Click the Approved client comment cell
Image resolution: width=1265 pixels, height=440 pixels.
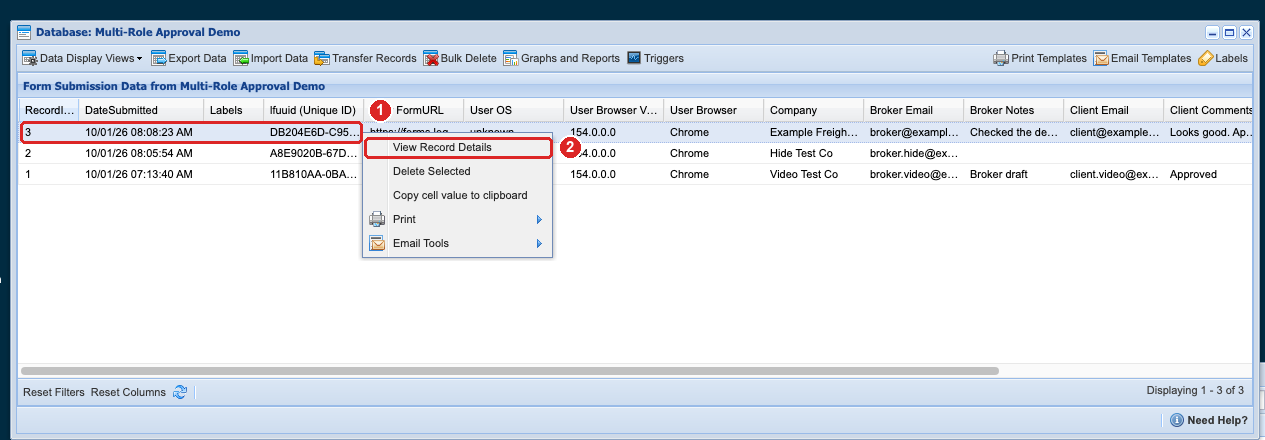[1208, 174]
